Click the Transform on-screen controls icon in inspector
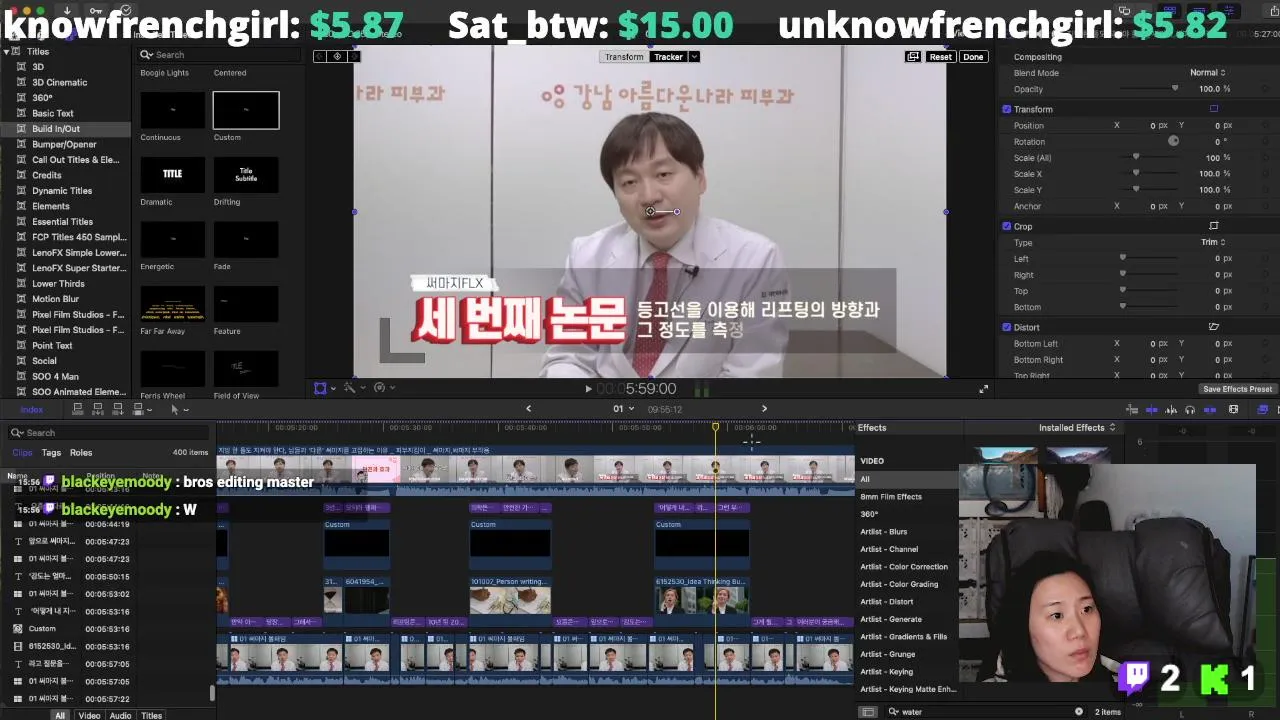The image size is (1280, 720). [x=1214, y=109]
